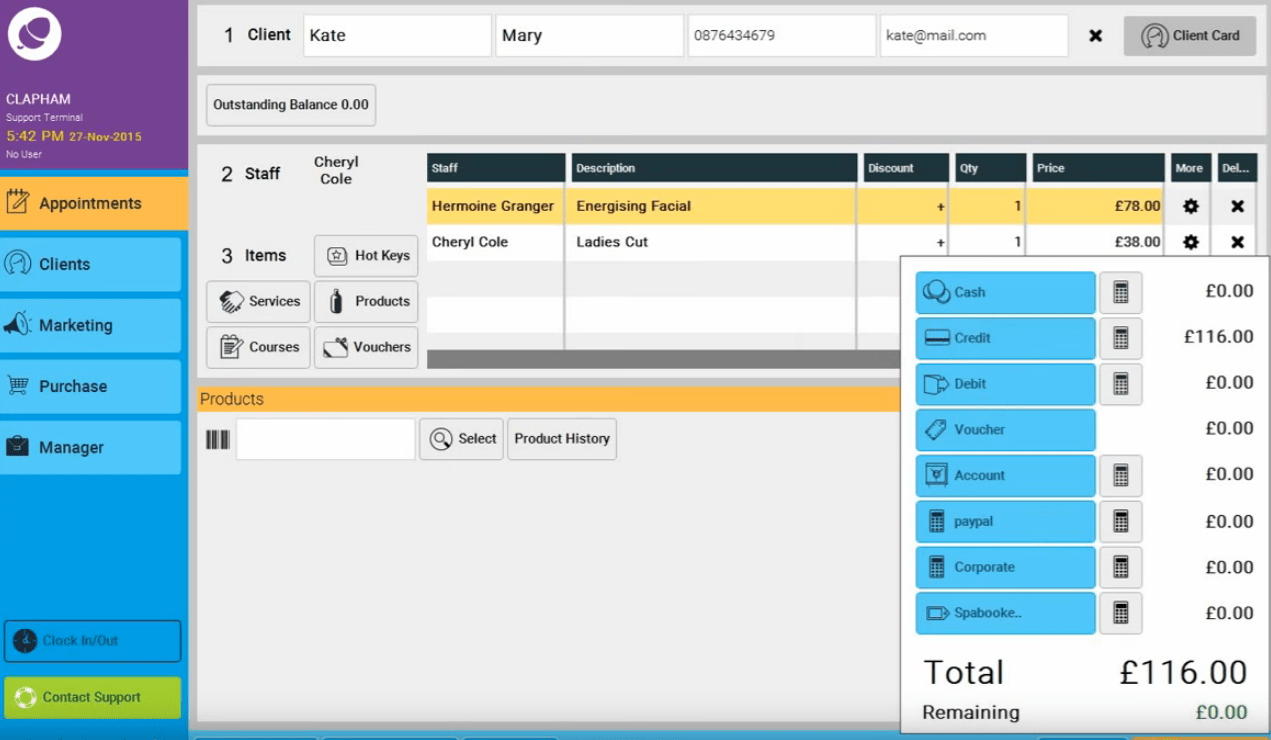Expand discount options for Ladies Cut

[942, 242]
